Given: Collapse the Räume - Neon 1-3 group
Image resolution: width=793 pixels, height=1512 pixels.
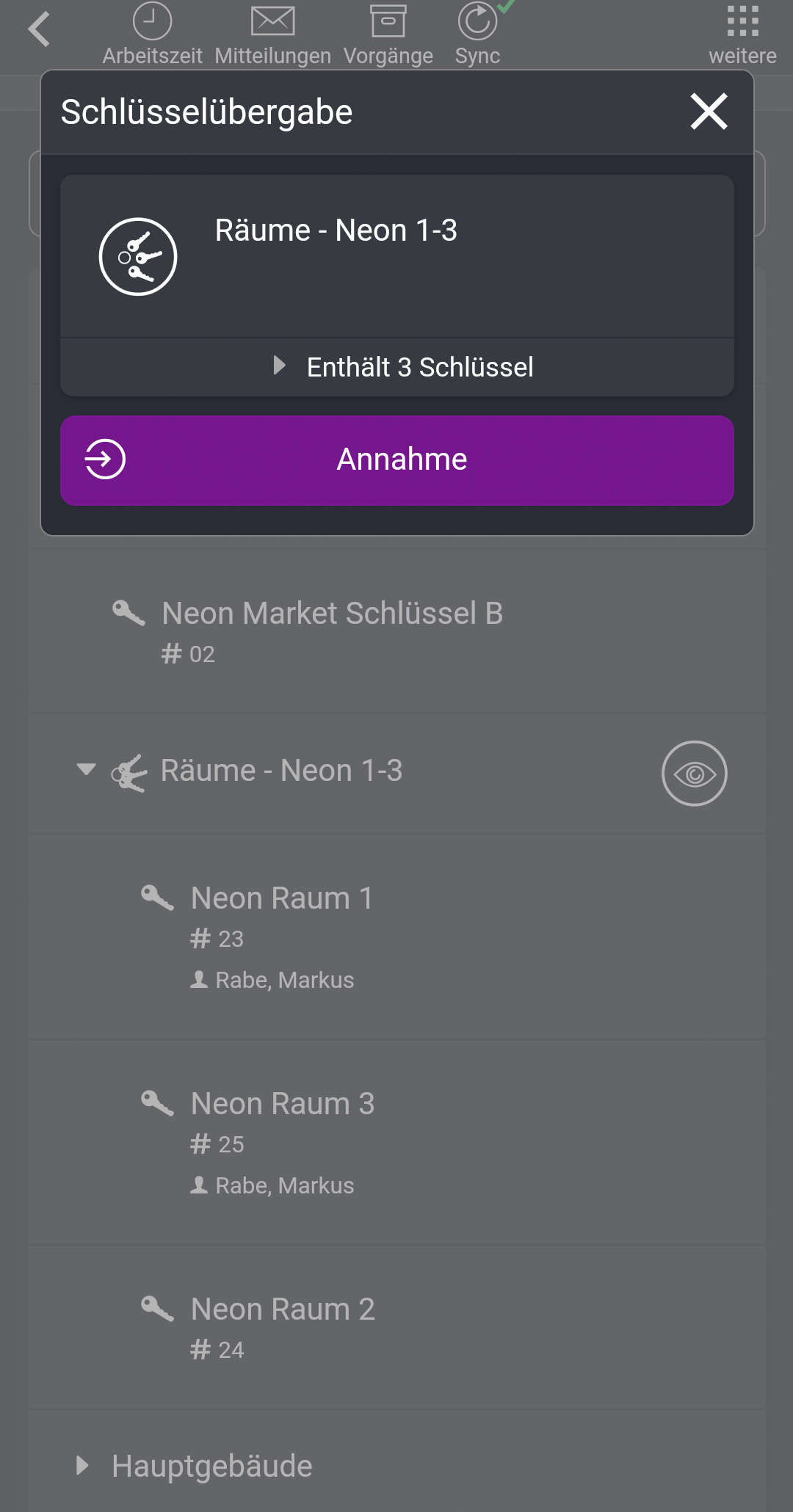Looking at the screenshot, I should click(86, 771).
